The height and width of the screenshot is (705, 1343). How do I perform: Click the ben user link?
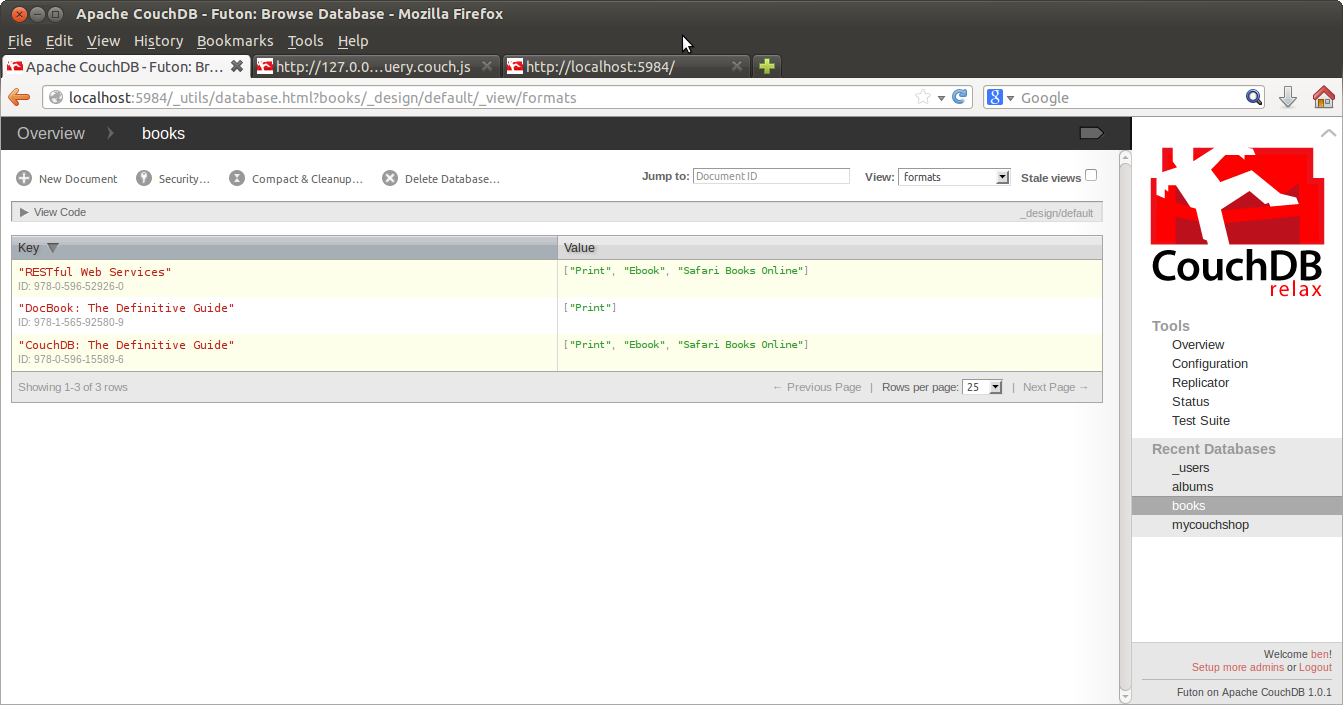1319,654
